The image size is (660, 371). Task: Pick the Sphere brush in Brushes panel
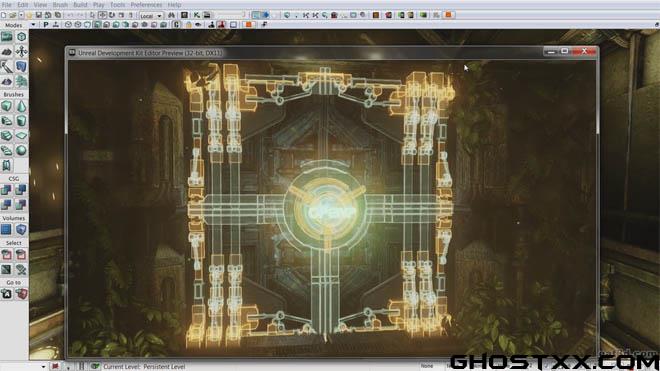pos(21,150)
